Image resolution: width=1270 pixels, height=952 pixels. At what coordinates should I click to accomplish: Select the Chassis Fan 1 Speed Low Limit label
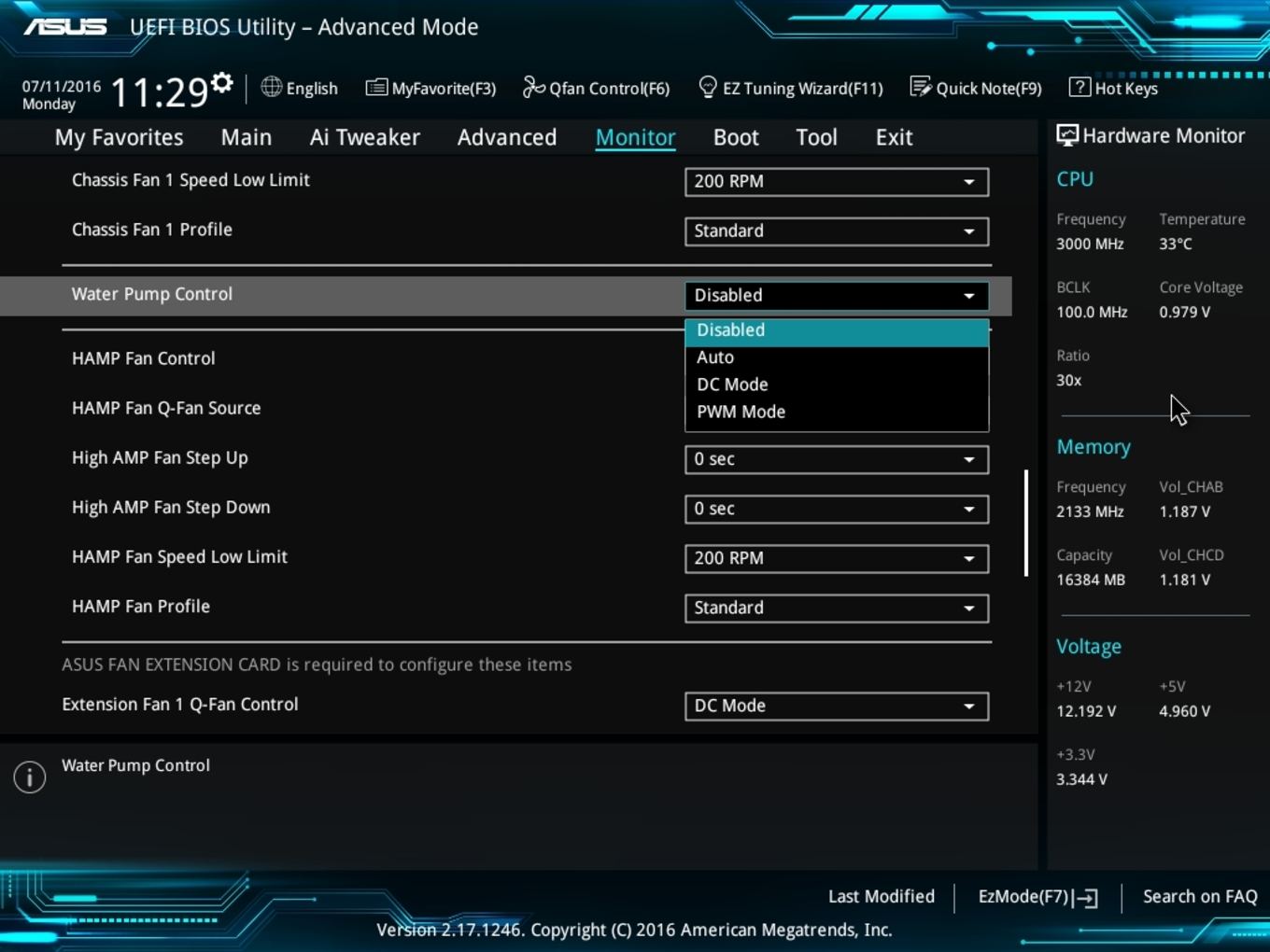(190, 180)
